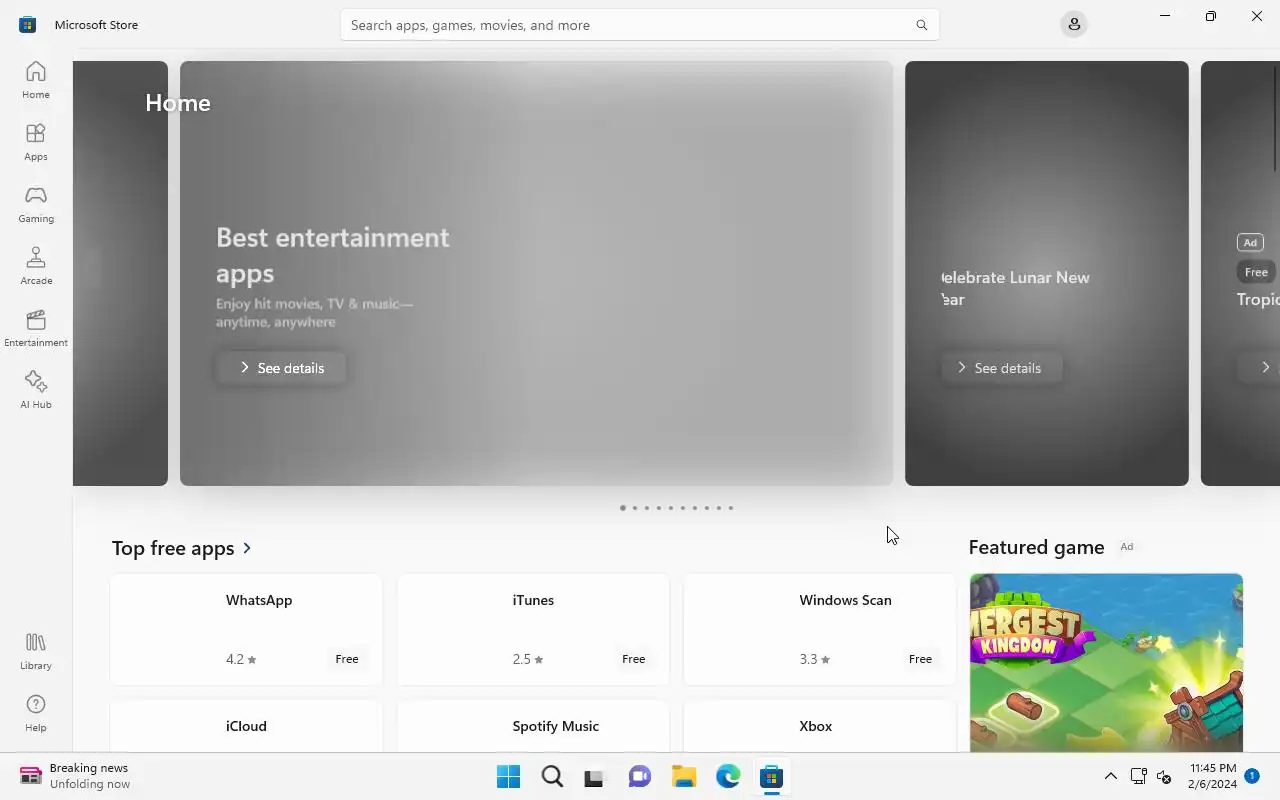This screenshot has width=1280, height=800.
Task: Open Task View on the taskbar
Action: (x=596, y=777)
